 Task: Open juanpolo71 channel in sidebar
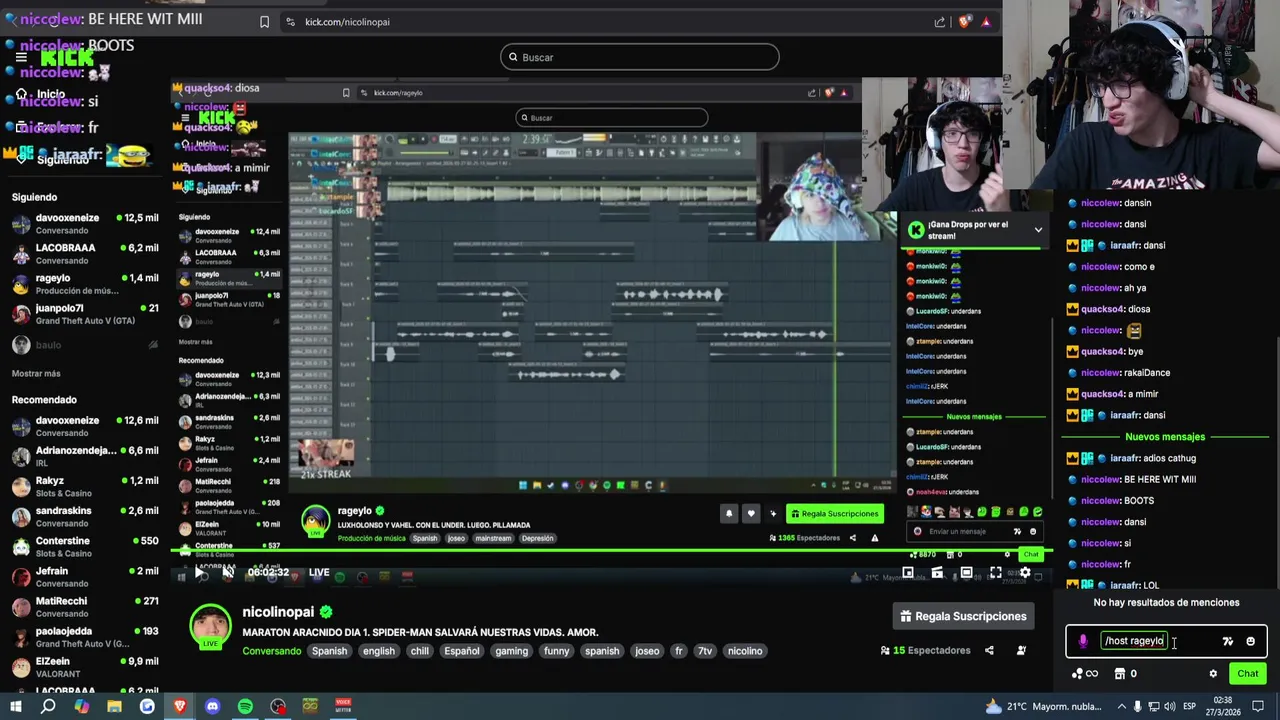point(85,314)
